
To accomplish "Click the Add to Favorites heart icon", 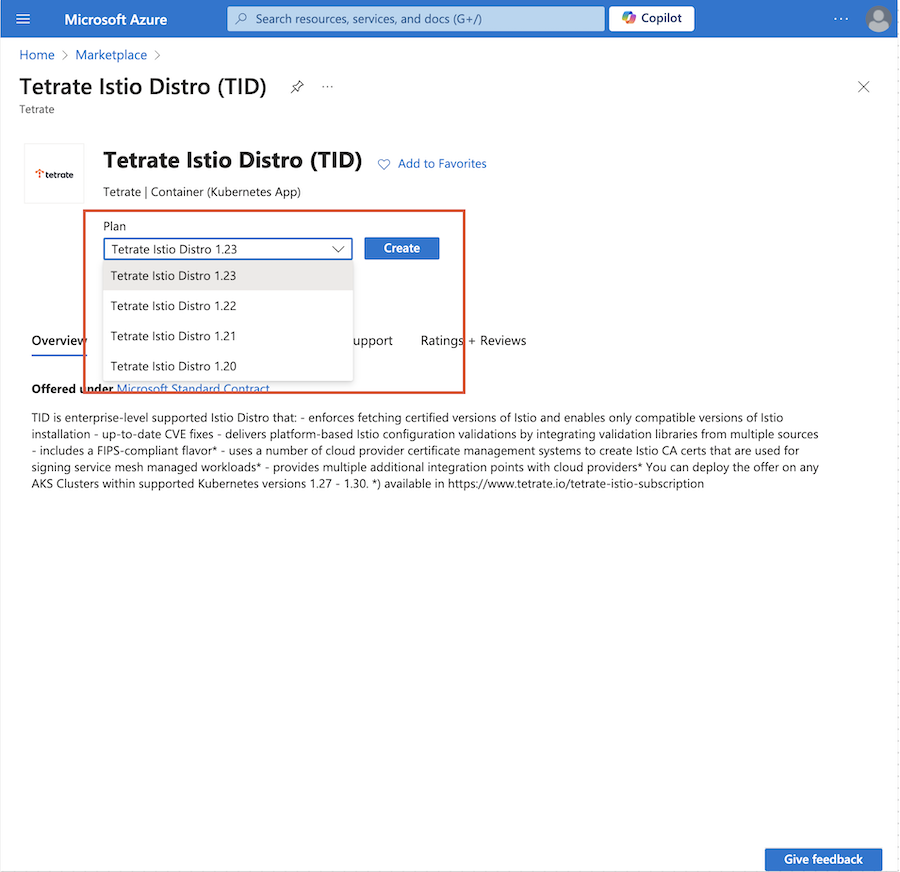I will coord(383,164).
